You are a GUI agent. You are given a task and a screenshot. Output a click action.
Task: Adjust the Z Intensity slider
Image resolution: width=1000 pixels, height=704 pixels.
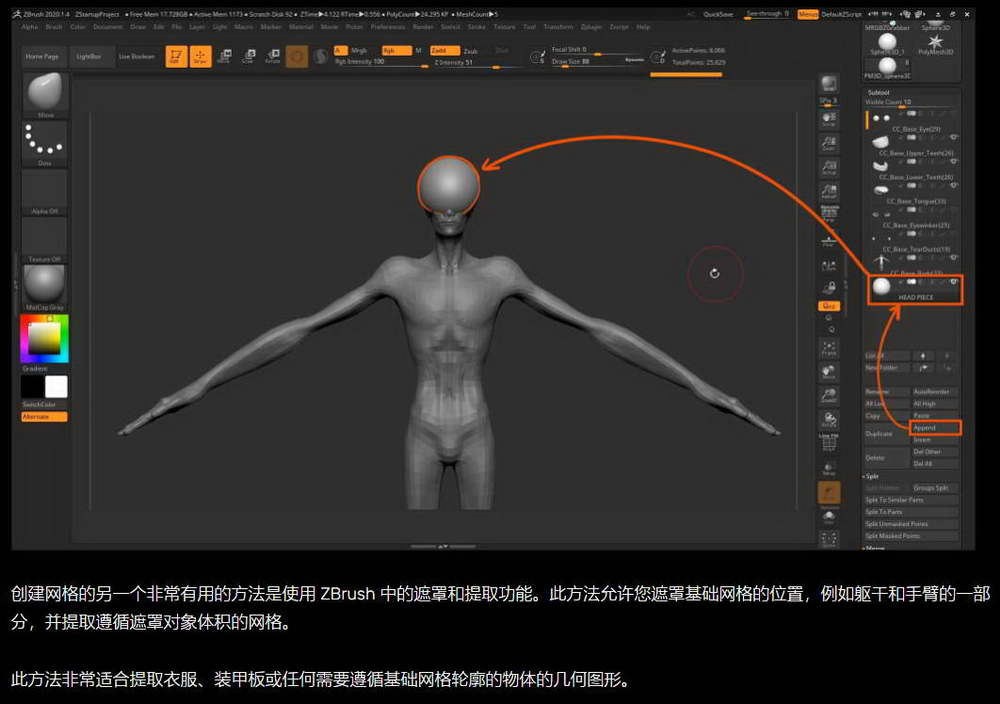476,62
